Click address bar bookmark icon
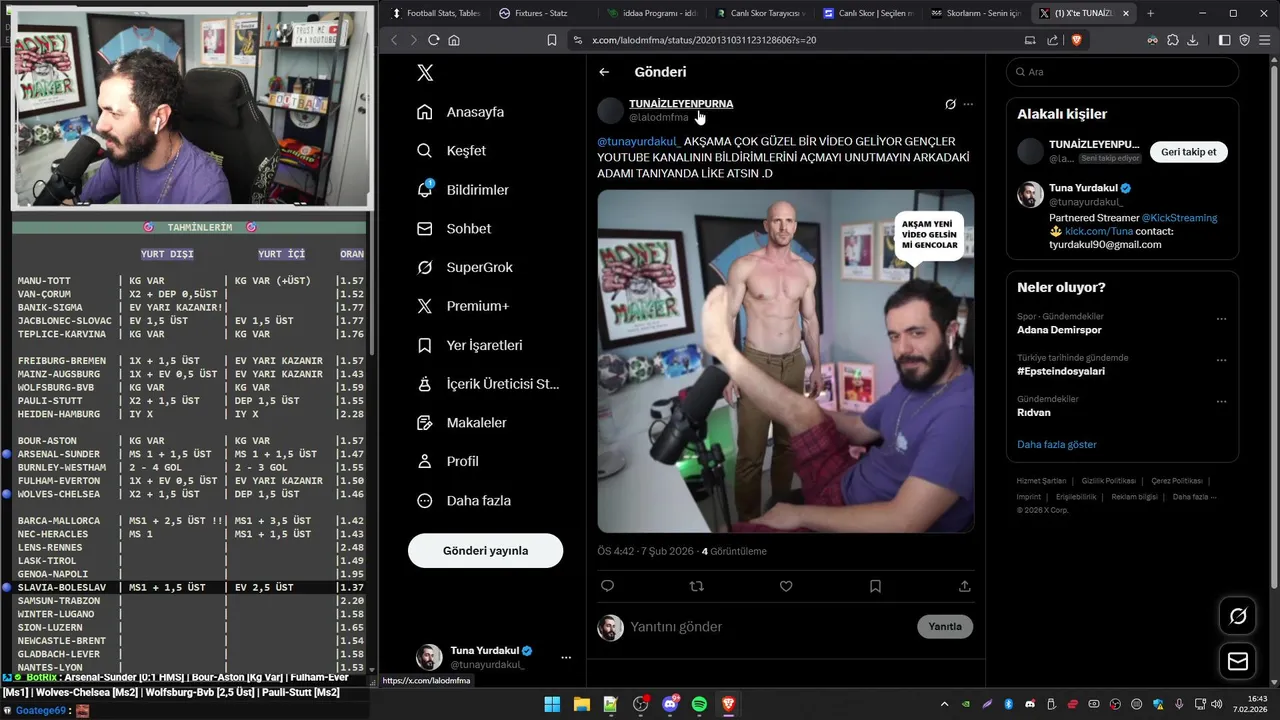The image size is (1280, 720). [551, 40]
